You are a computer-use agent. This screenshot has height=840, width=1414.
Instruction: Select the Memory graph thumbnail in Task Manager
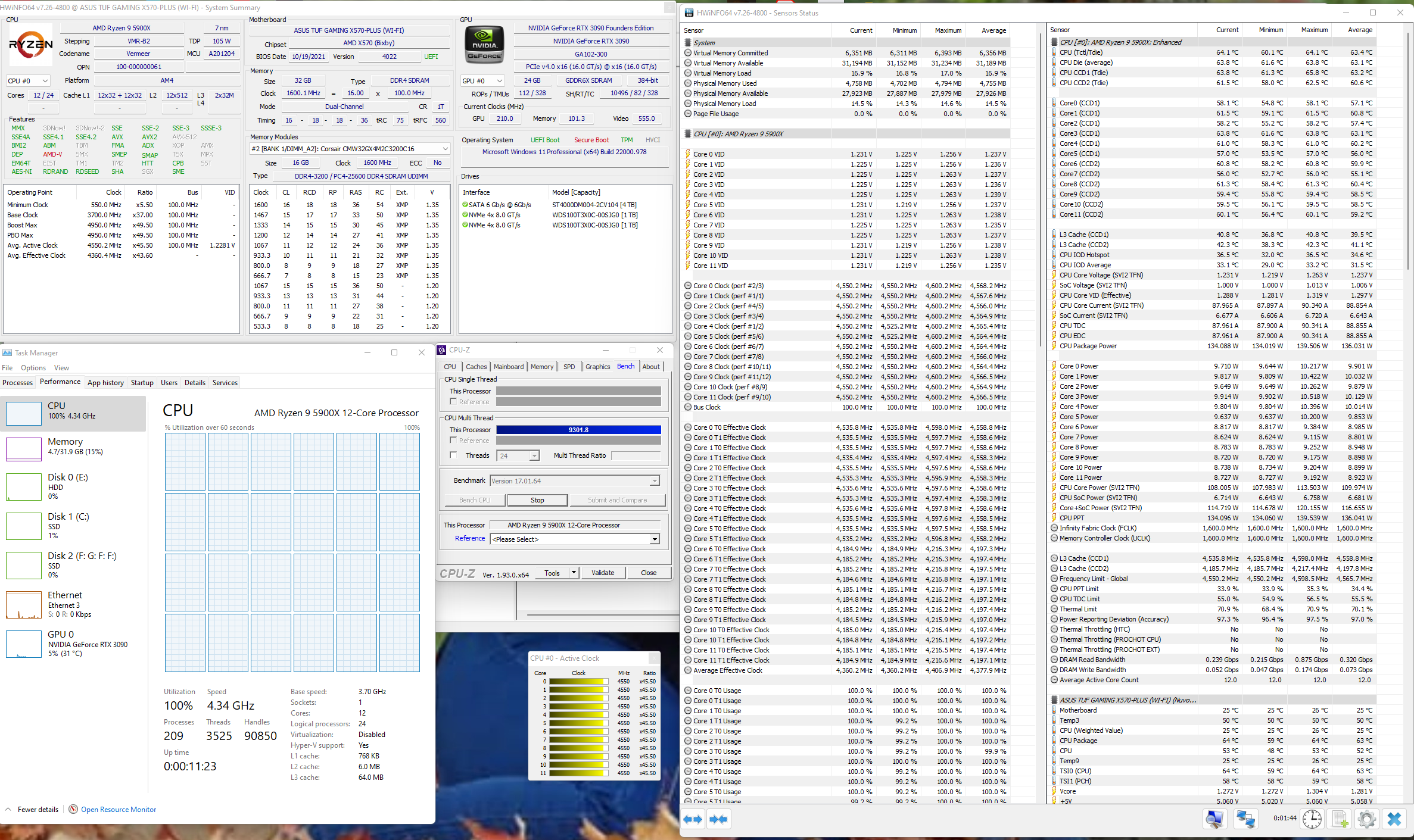pos(24,449)
